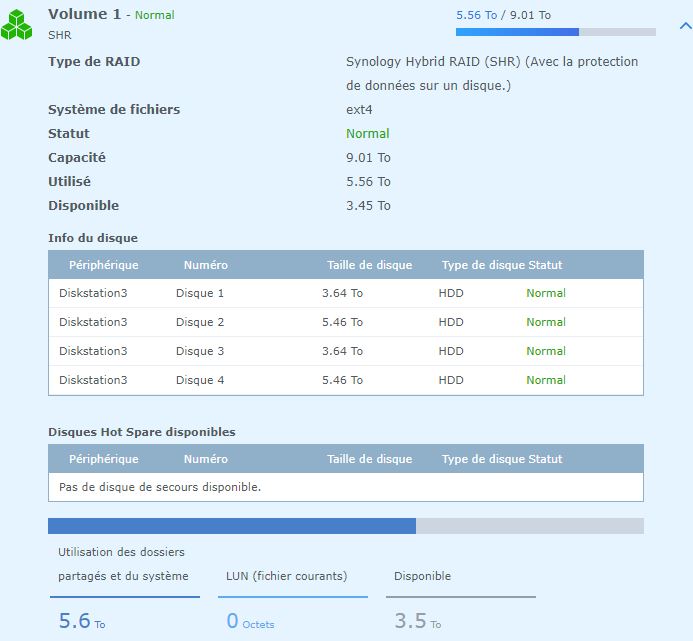Click Utilisation des dossiers partagés label
693x641 pixels.
[123, 564]
